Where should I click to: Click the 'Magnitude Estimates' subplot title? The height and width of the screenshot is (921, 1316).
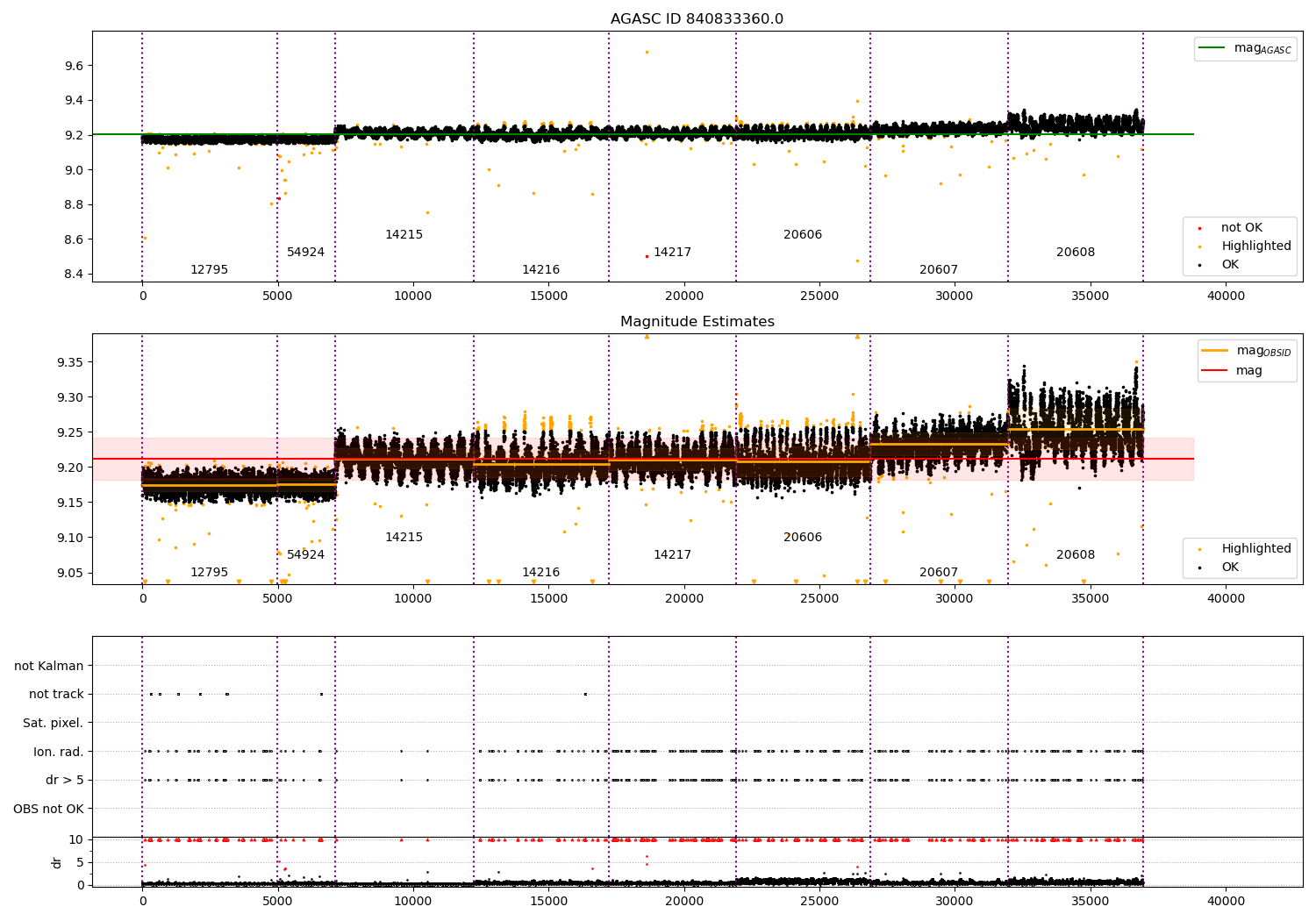click(697, 322)
